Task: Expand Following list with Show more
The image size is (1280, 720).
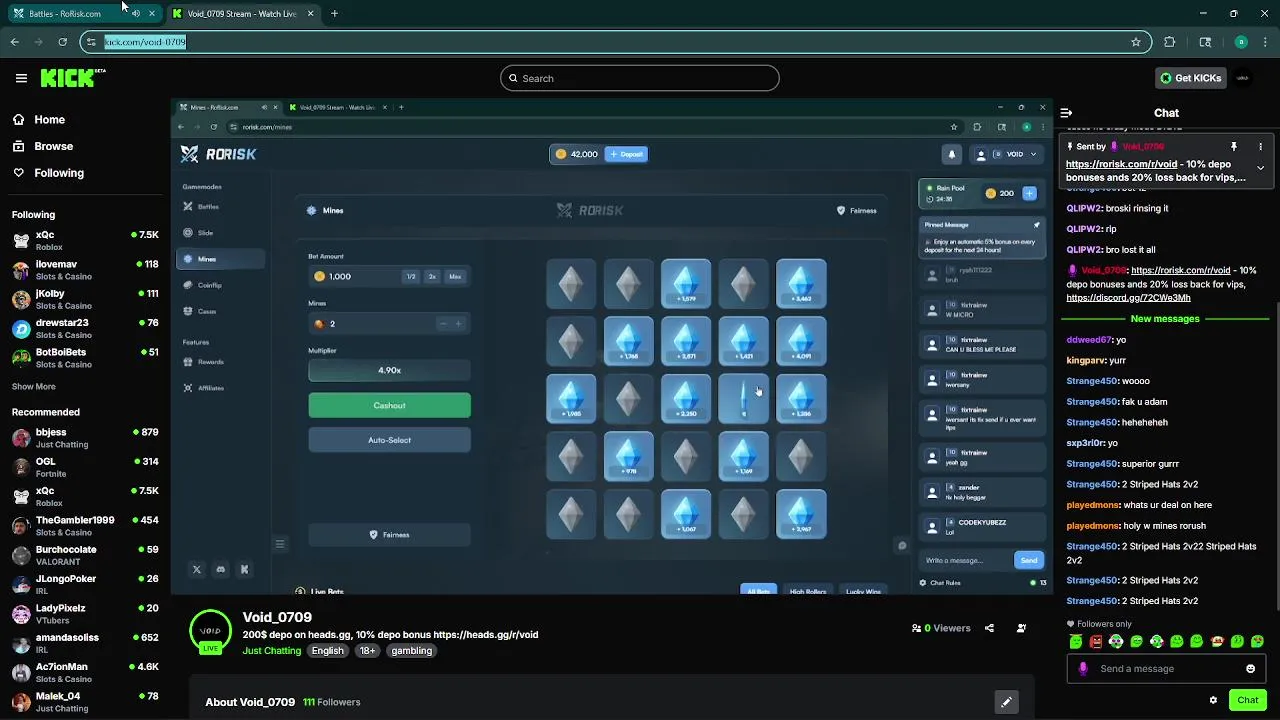Action: tap(33, 387)
